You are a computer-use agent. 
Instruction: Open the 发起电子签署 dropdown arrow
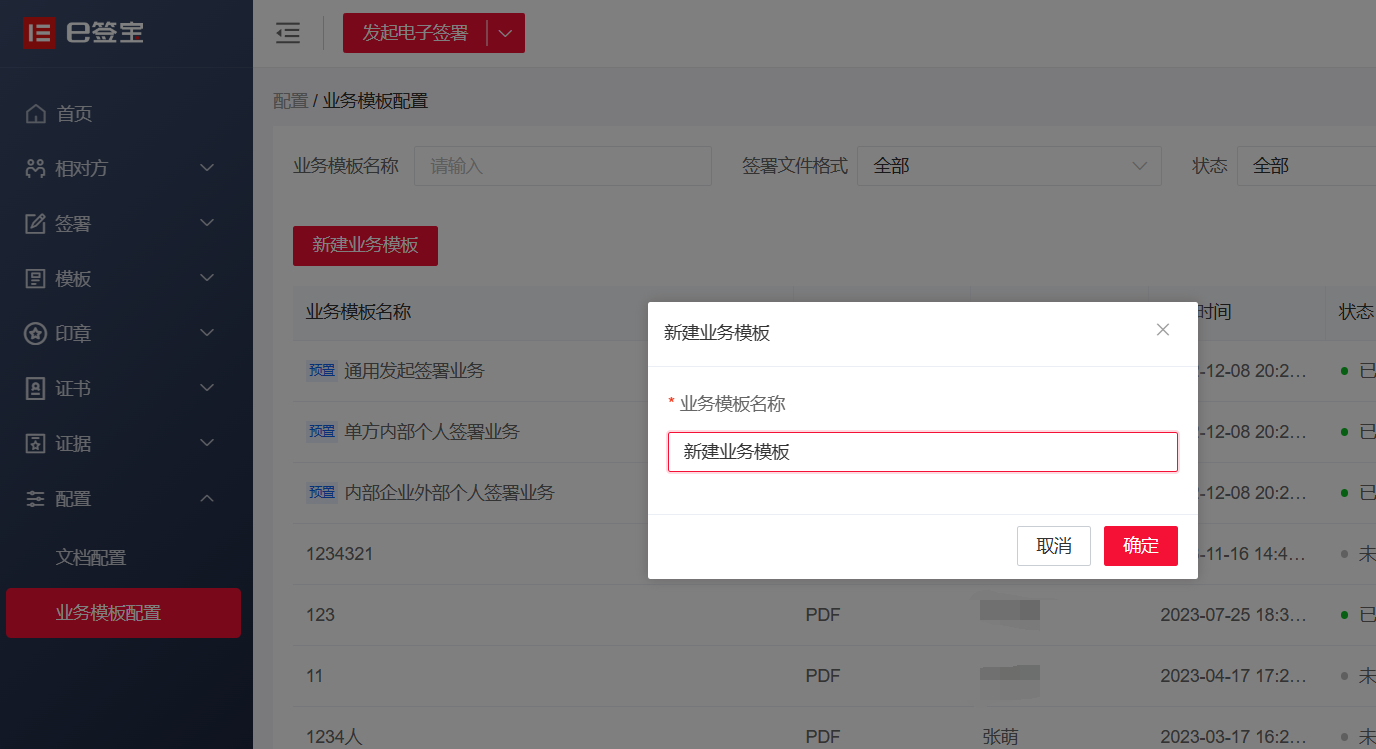[505, 33]
